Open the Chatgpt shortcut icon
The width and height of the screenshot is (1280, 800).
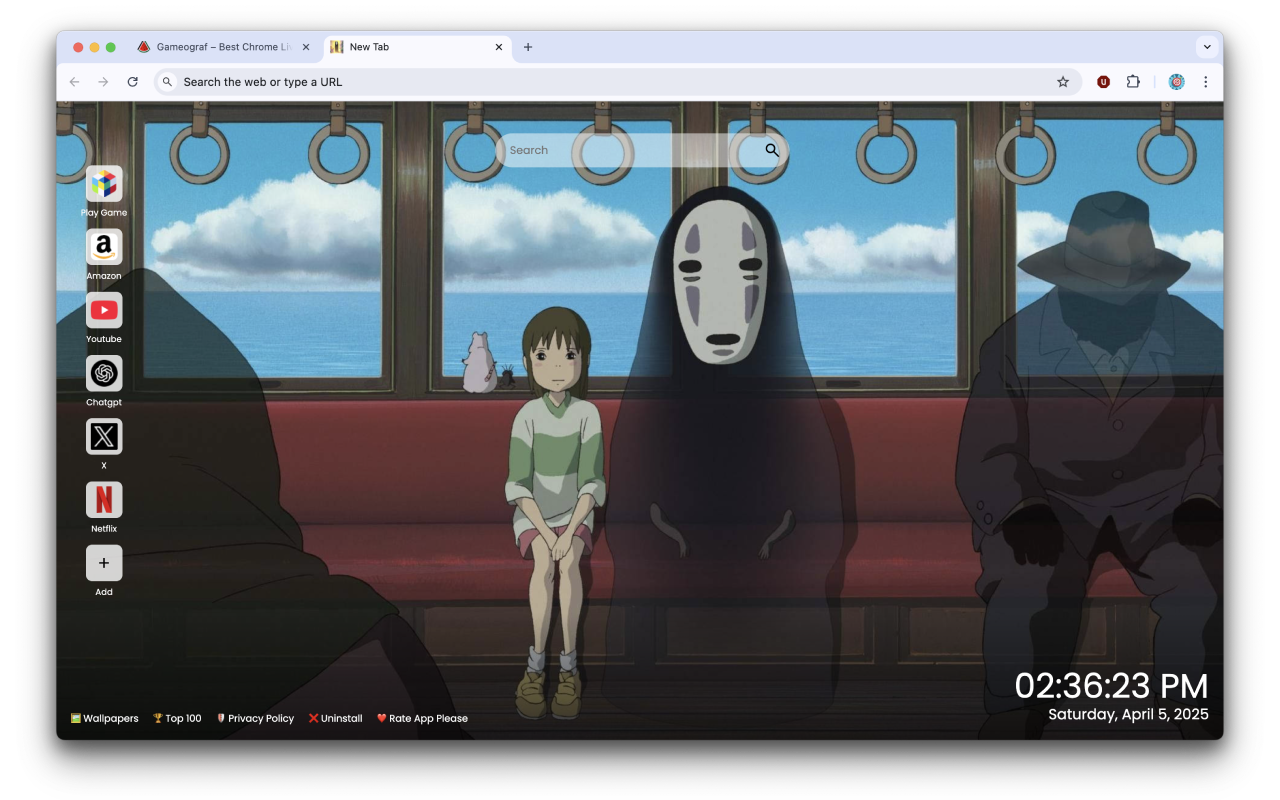point(104,373)
